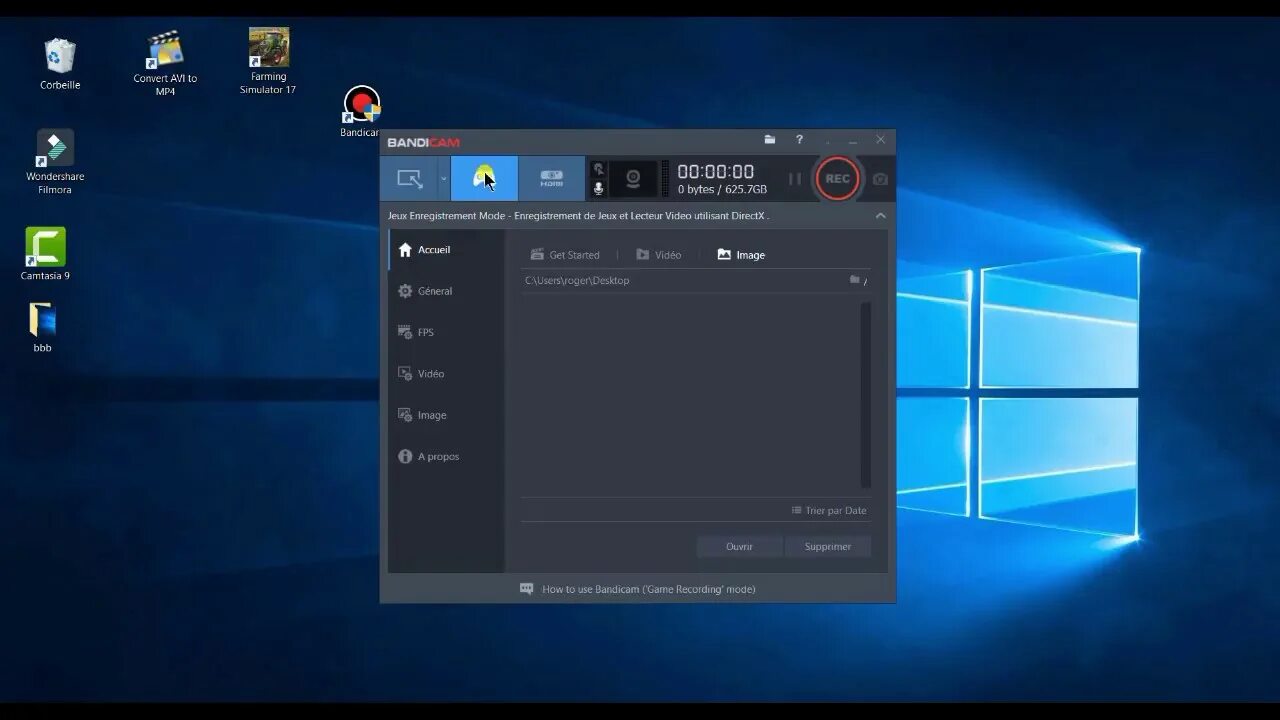Click the gear icon next to Géneral
Viewport: 1280px width, 720px height.
point(405,291)
